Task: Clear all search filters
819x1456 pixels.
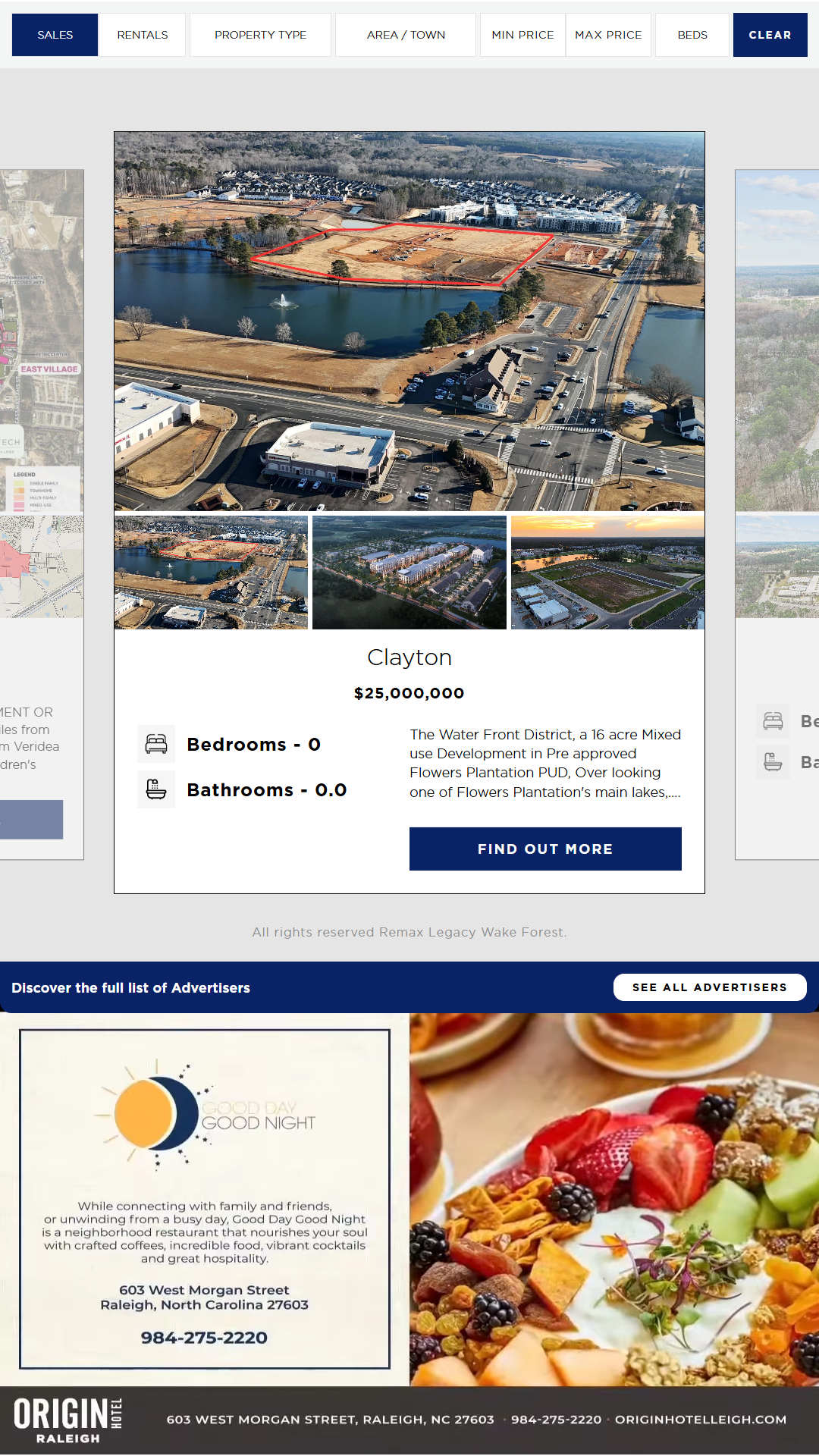Action: [x=770, y=35]
